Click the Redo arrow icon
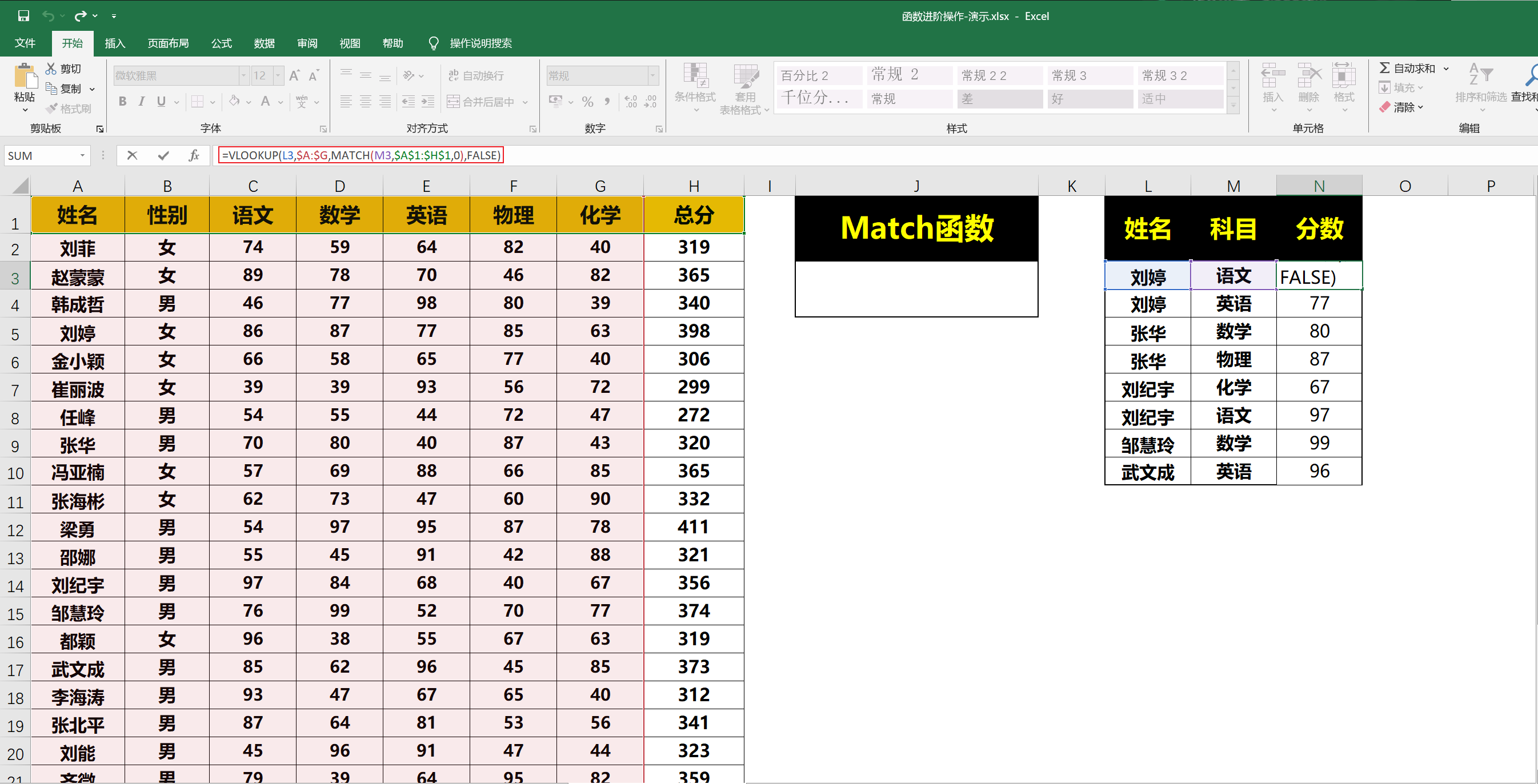This screenshot has height=784, width=1538. pos(81,16)
